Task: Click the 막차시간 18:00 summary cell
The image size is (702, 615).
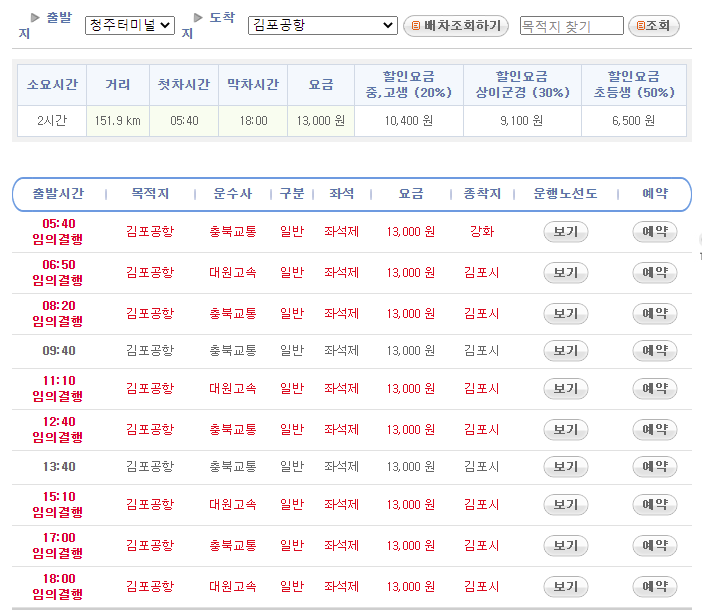Action: coord(253,121)
